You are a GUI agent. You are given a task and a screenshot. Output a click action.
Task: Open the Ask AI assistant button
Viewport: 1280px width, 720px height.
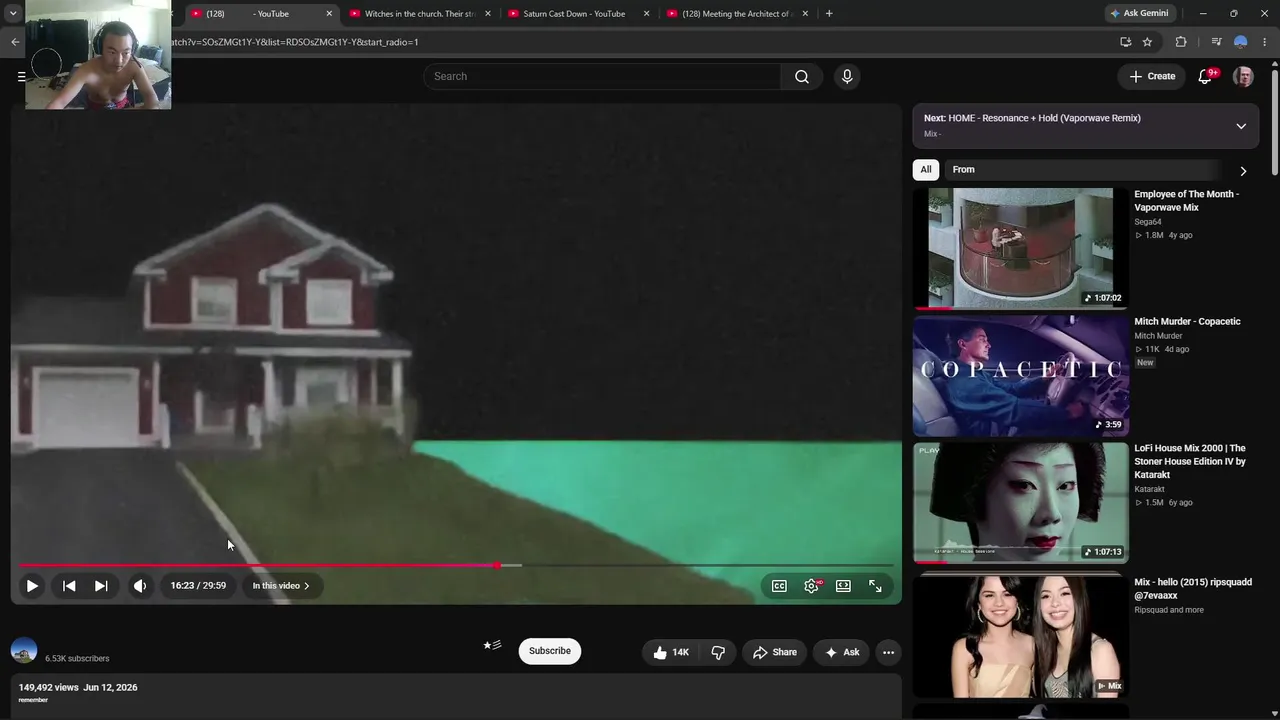[842, 652]
